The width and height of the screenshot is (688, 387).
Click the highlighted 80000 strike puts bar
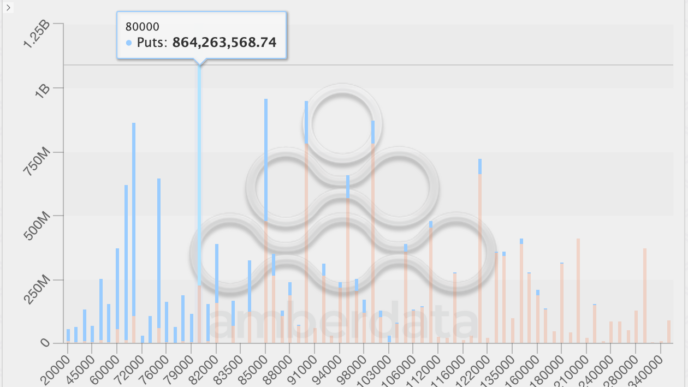200,176
